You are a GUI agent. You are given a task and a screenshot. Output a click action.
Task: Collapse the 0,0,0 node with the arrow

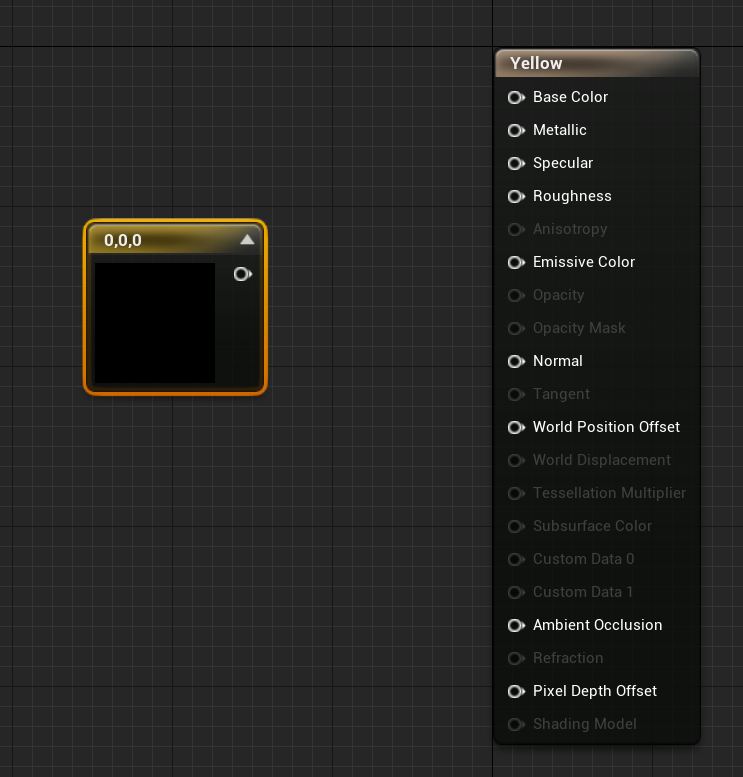point(247,240)
